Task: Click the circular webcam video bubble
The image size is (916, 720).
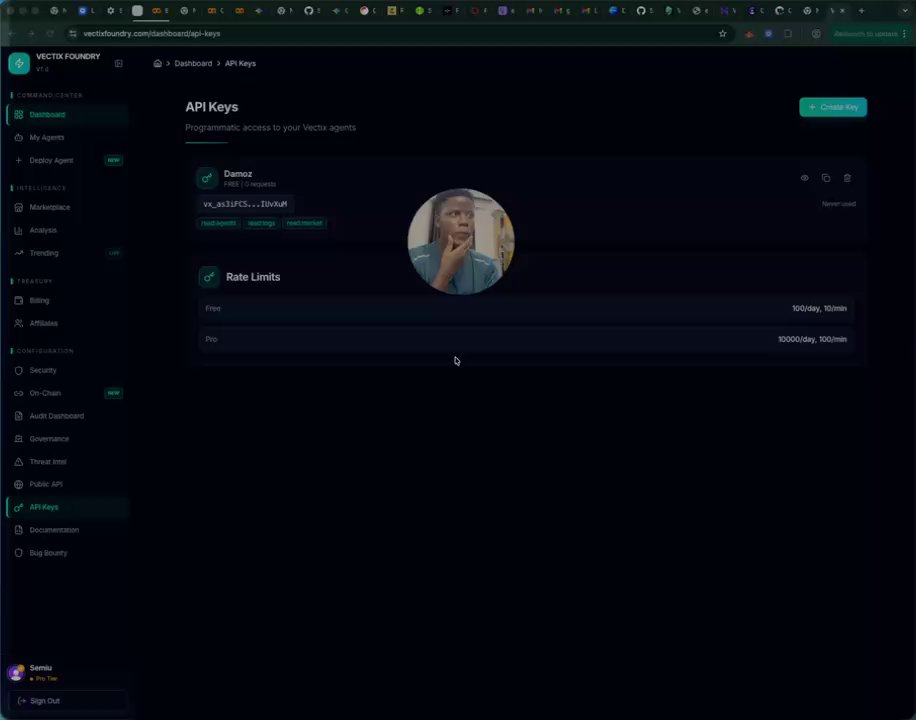Action: click(x=461, y=241)
